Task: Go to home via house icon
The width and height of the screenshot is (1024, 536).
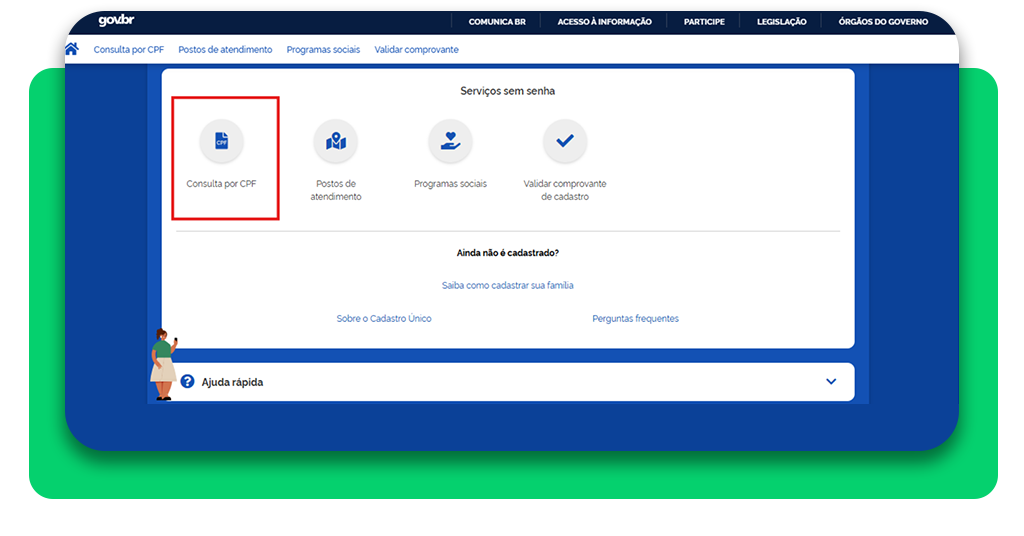Action: [72, 49]
